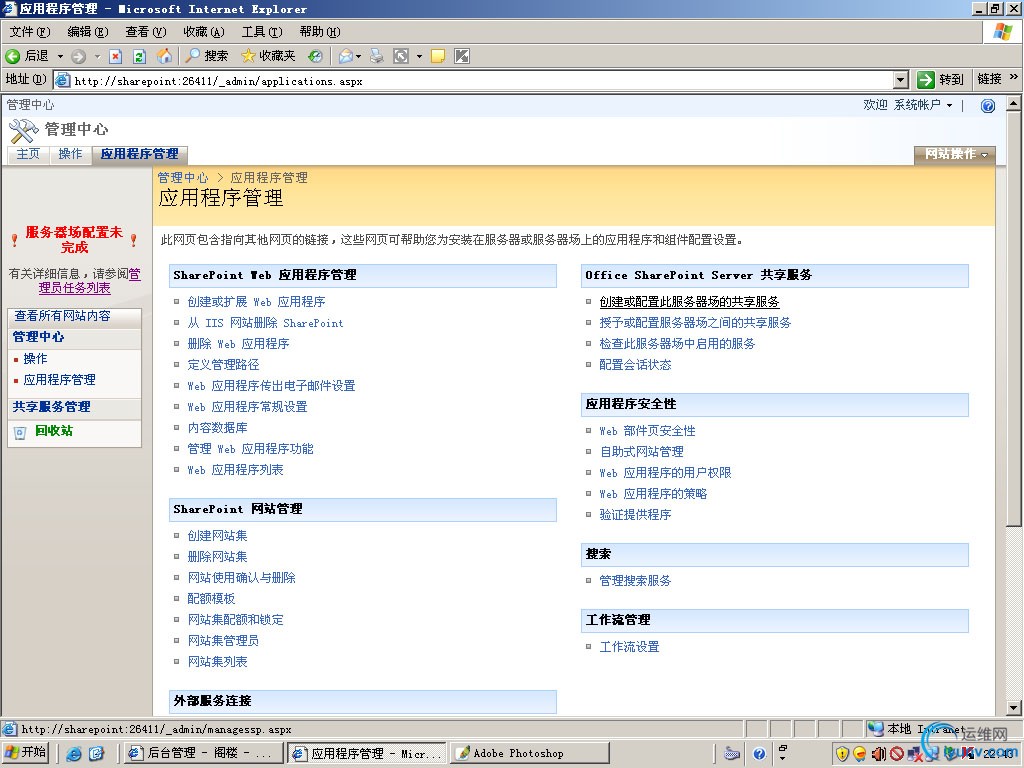Click the IE Back arrow icon
The width and height of the screenshot is (1024, 768).
(x=13, y=56)
